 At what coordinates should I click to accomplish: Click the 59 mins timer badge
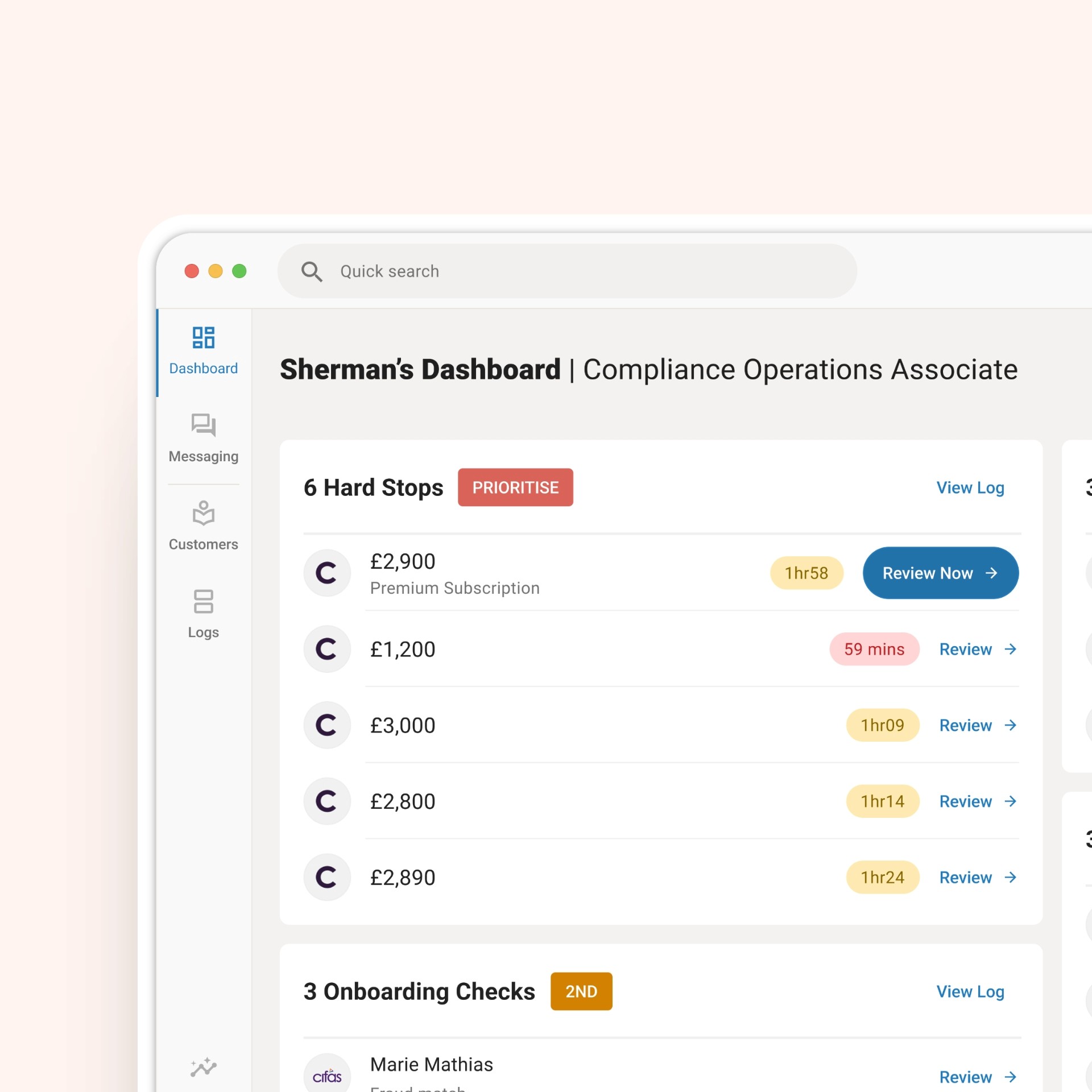(874, 649)
